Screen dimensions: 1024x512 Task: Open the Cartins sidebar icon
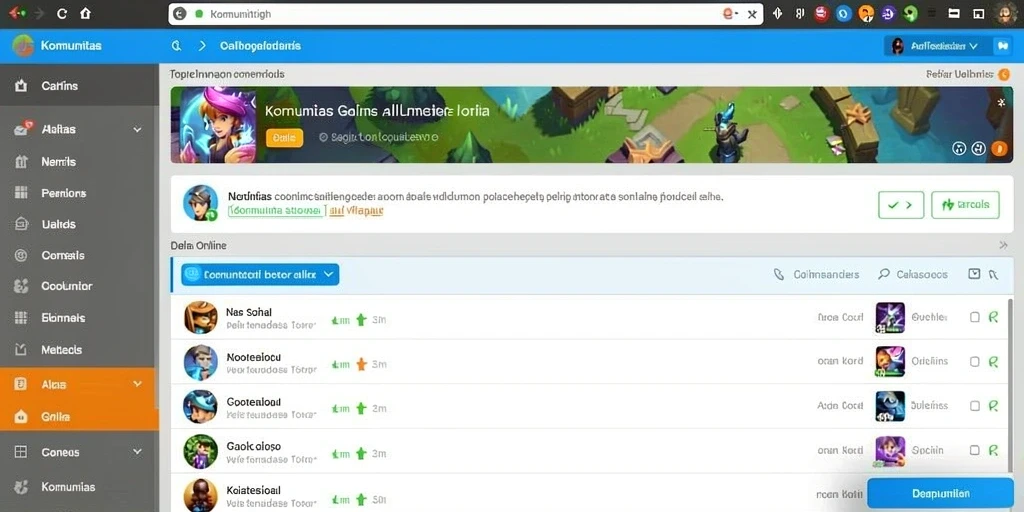click(x=21, y=86)
